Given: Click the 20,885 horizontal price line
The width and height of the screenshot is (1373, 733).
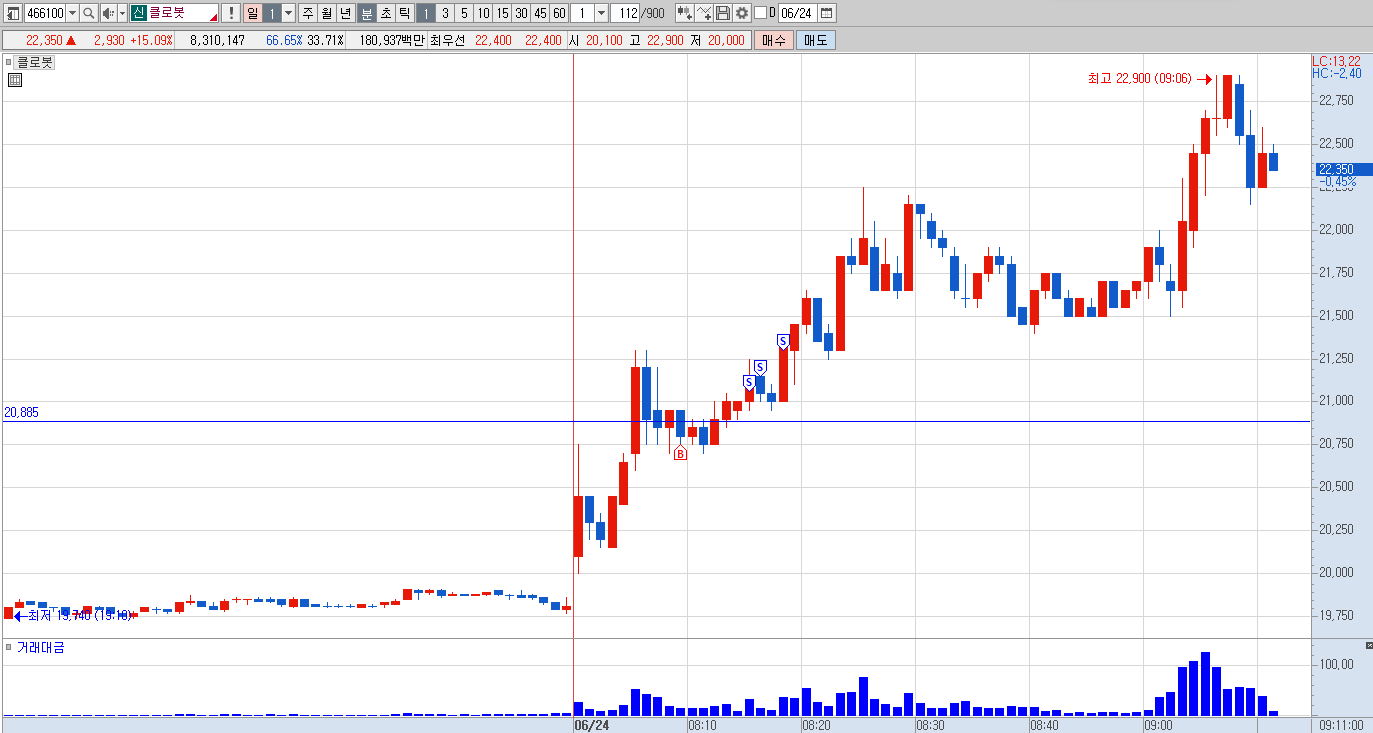Looking at the screenshot, I should coord(655,421).
